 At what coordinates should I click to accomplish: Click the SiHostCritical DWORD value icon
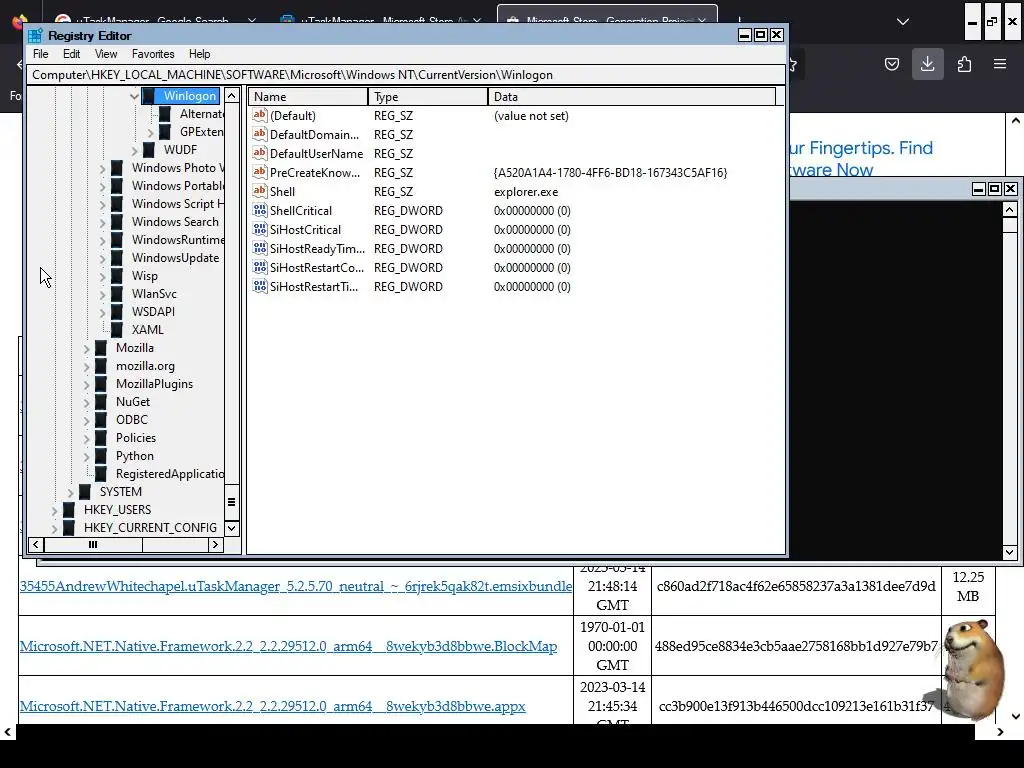260,229
